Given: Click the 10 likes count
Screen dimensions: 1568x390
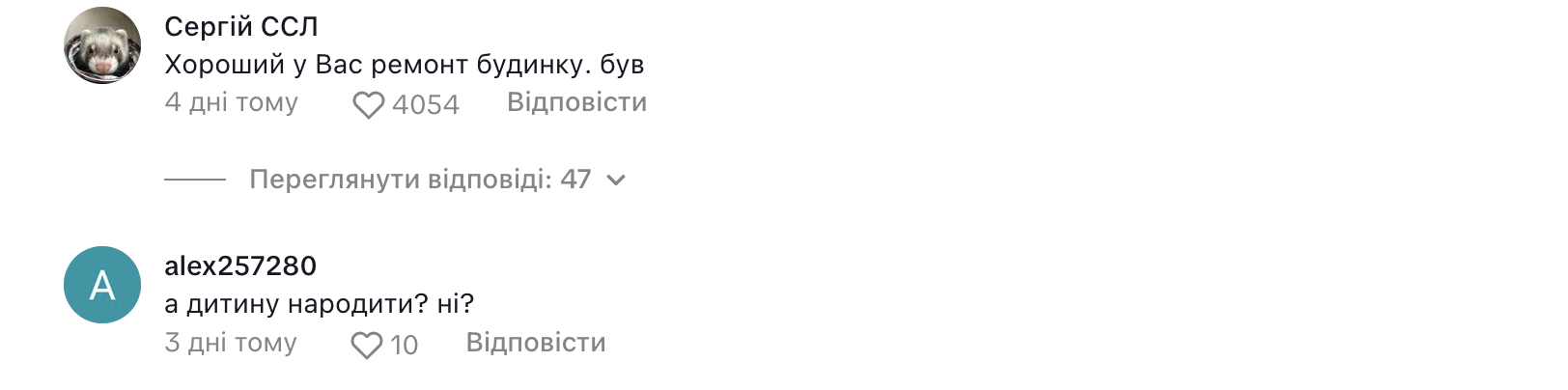Looking at the screenshot, I should (404, 345).
